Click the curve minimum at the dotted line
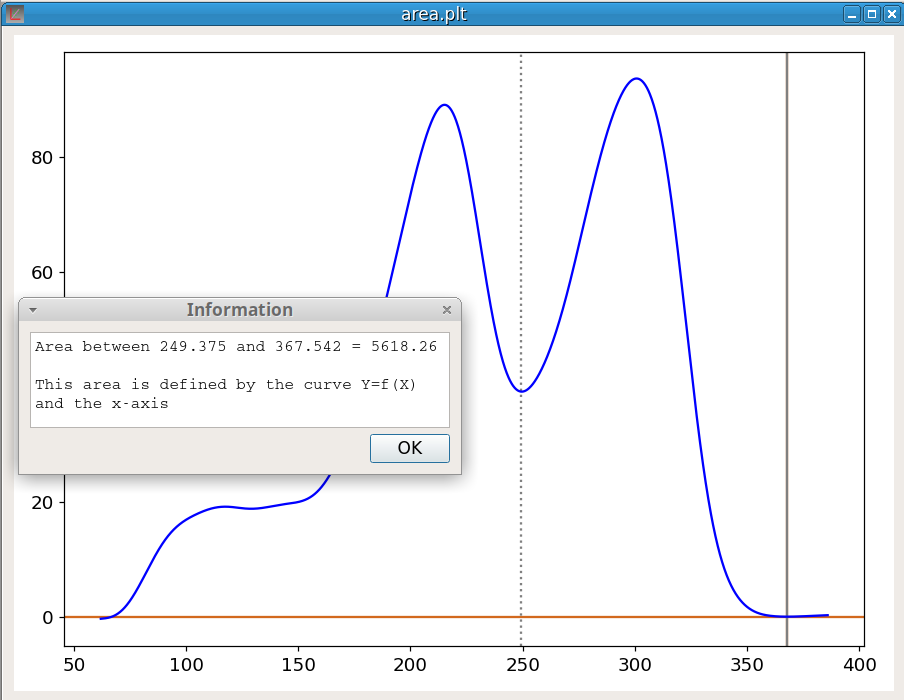Screen dimensions: 904x700 (x=521, y=392)
